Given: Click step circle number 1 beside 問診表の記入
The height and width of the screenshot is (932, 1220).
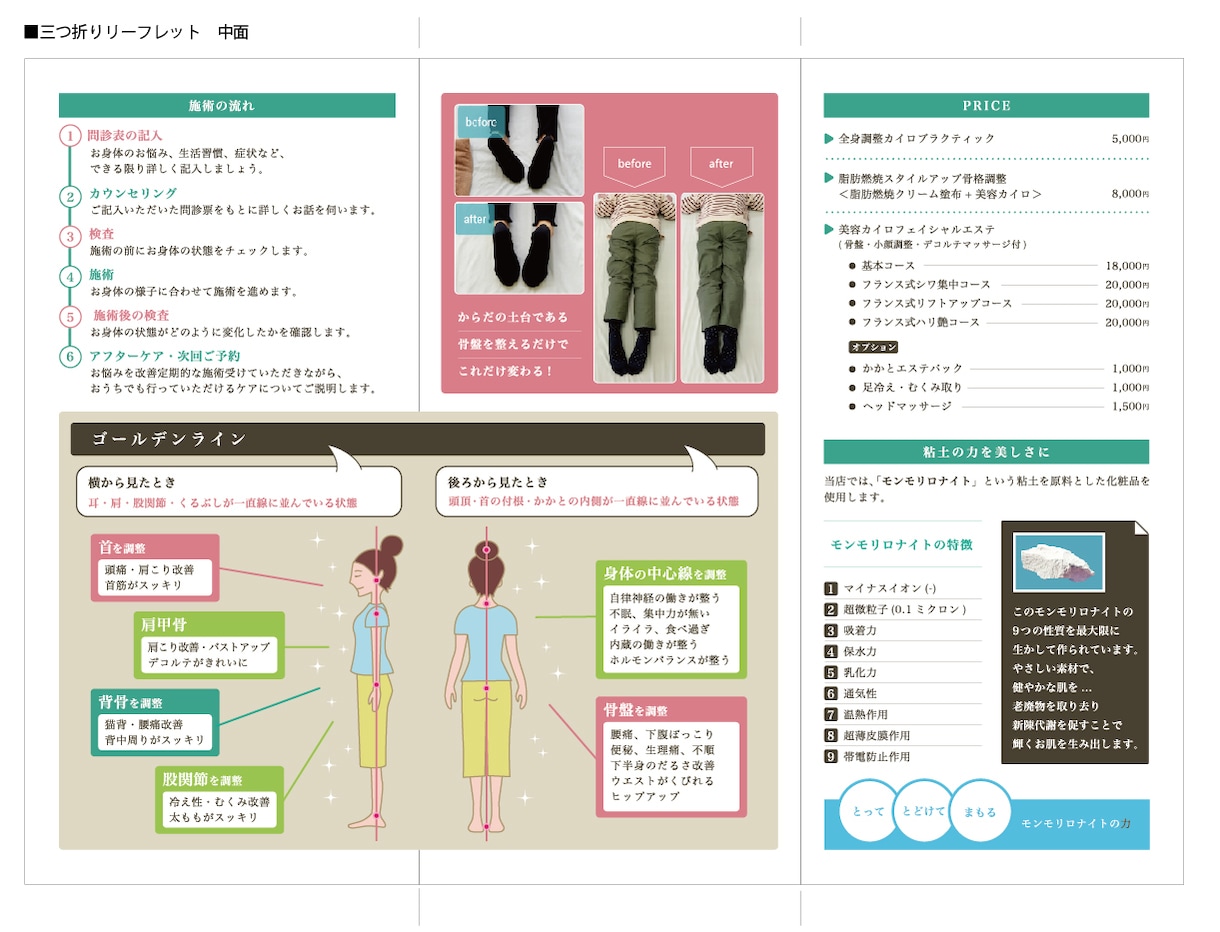Looking at the screenshot, I should [x=69, y=135].
